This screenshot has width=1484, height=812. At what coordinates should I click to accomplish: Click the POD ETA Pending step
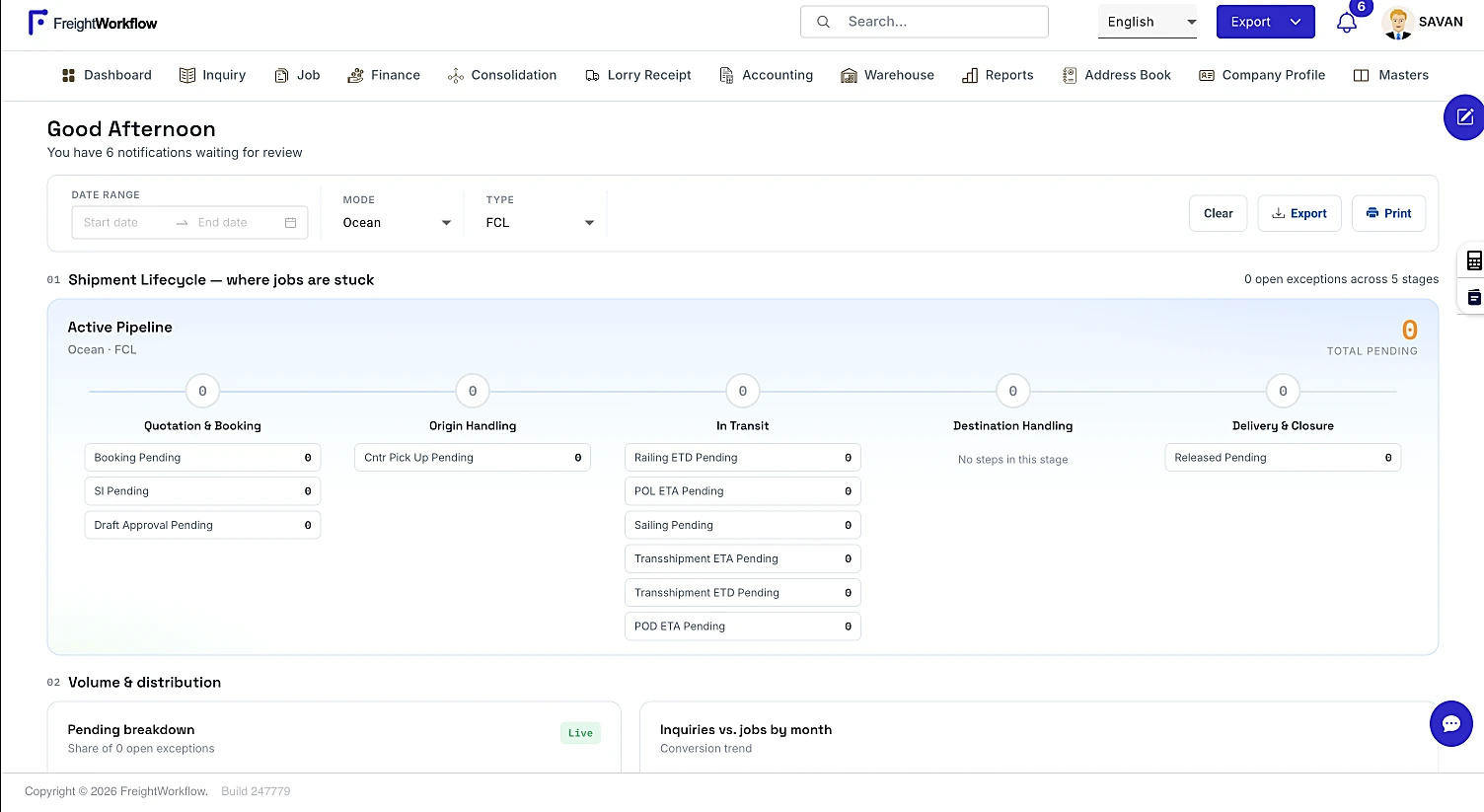tap(743, 627)
